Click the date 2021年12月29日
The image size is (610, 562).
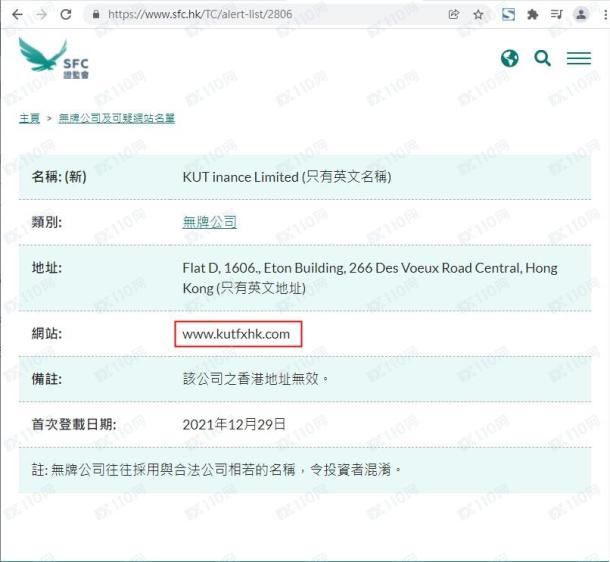[x=234, y=424]
